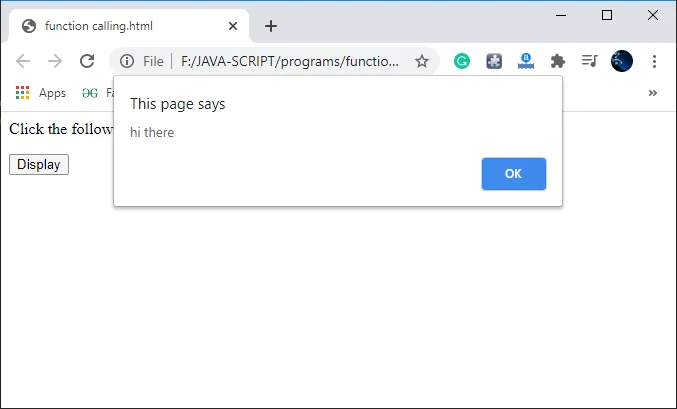This screenshot has height=409, width=677.
Task: Close the Chrome window
Action: point(653,15)
